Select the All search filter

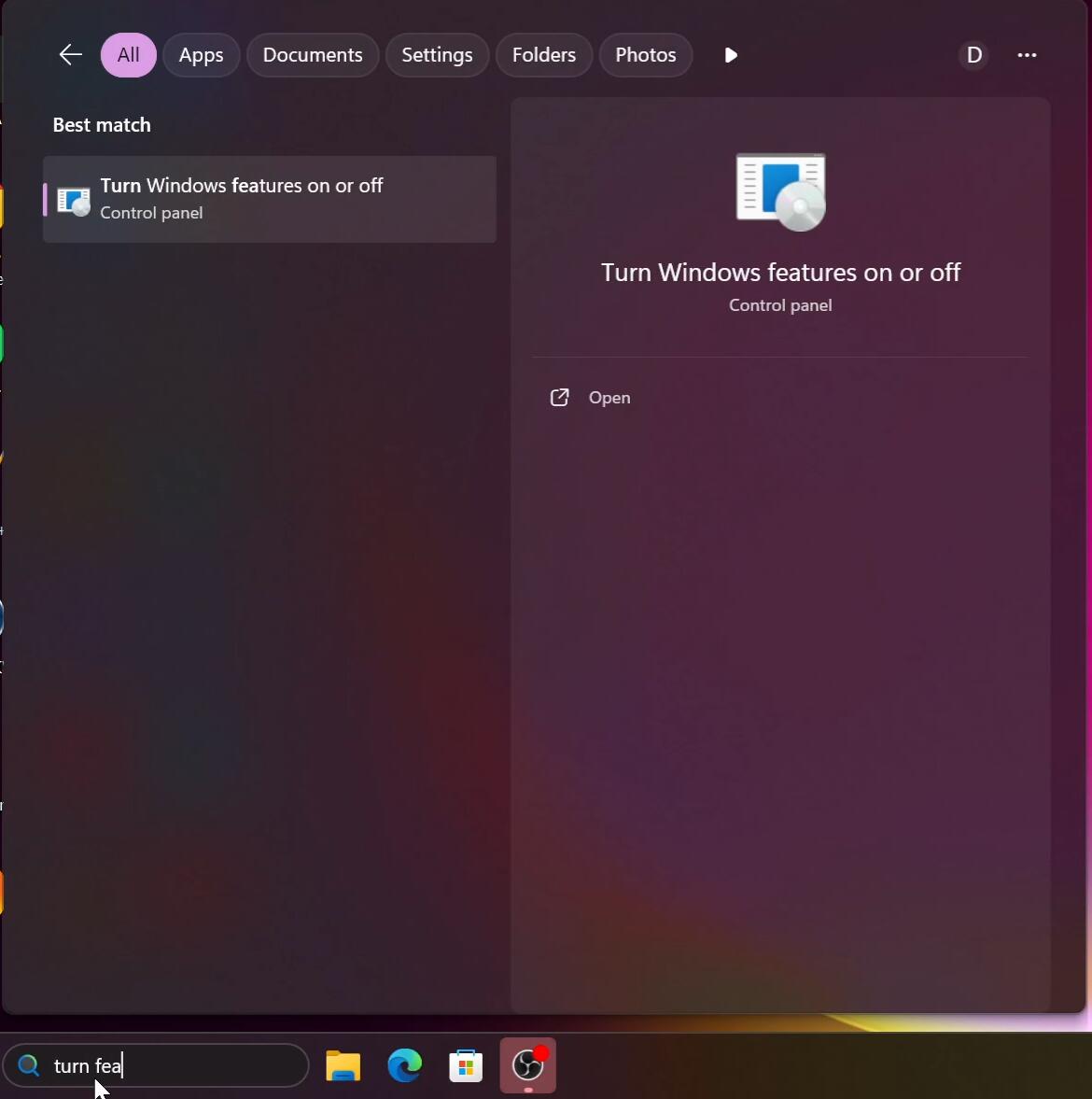coord(127,54)
